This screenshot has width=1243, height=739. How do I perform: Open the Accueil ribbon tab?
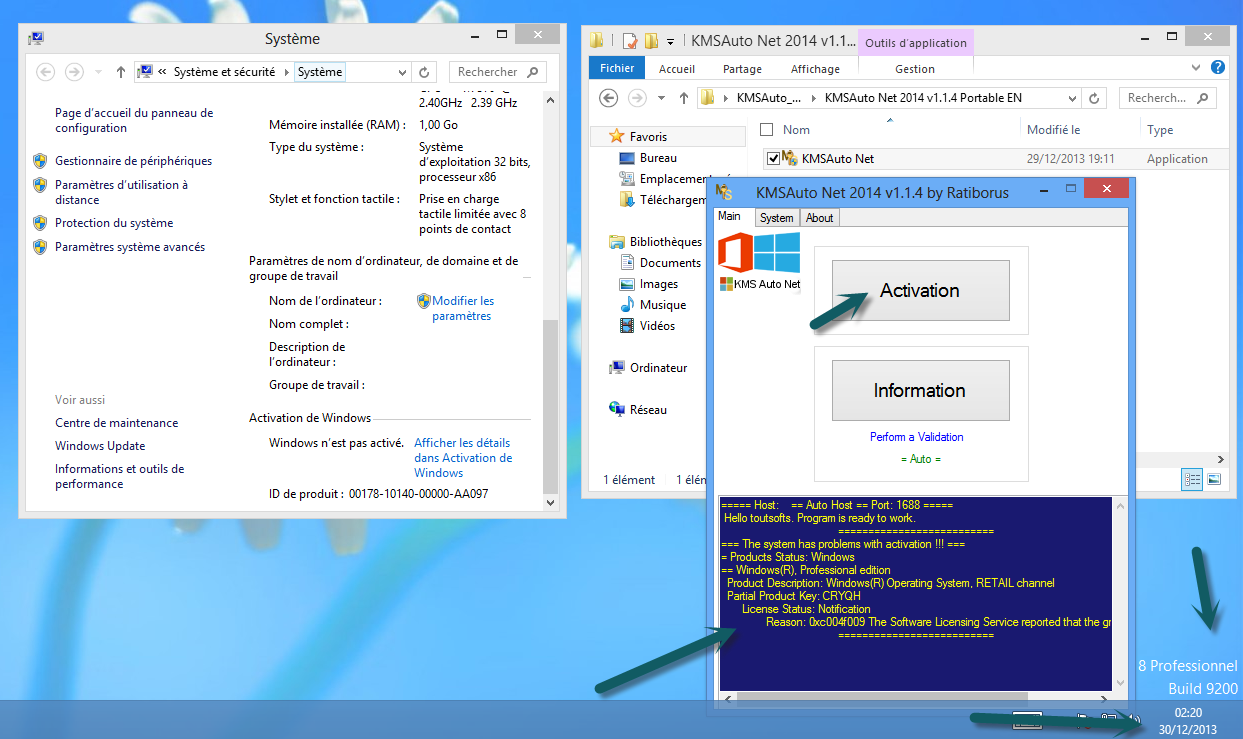677,69
